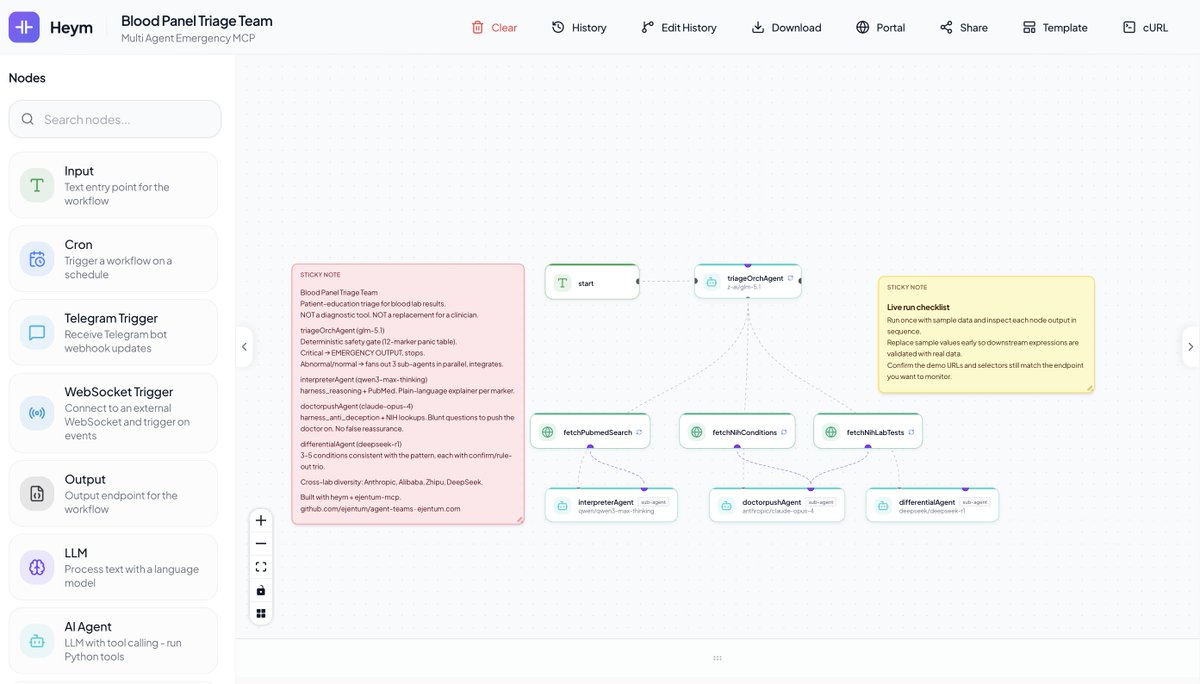
Task: Select the start node's text icon
Action: pyautogui.click(x=562, y=283)
